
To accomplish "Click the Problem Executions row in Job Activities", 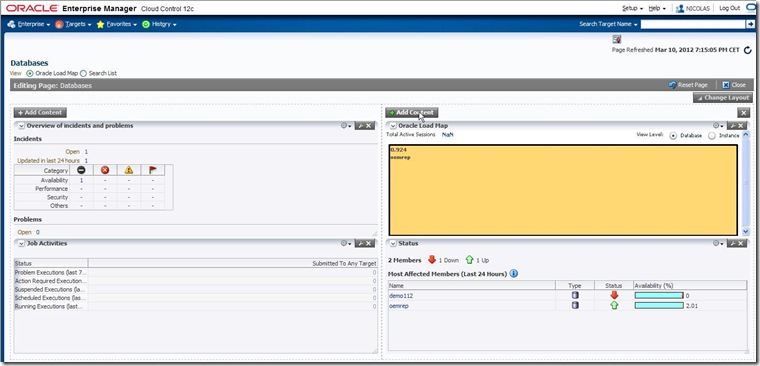I will coord(196,272).
